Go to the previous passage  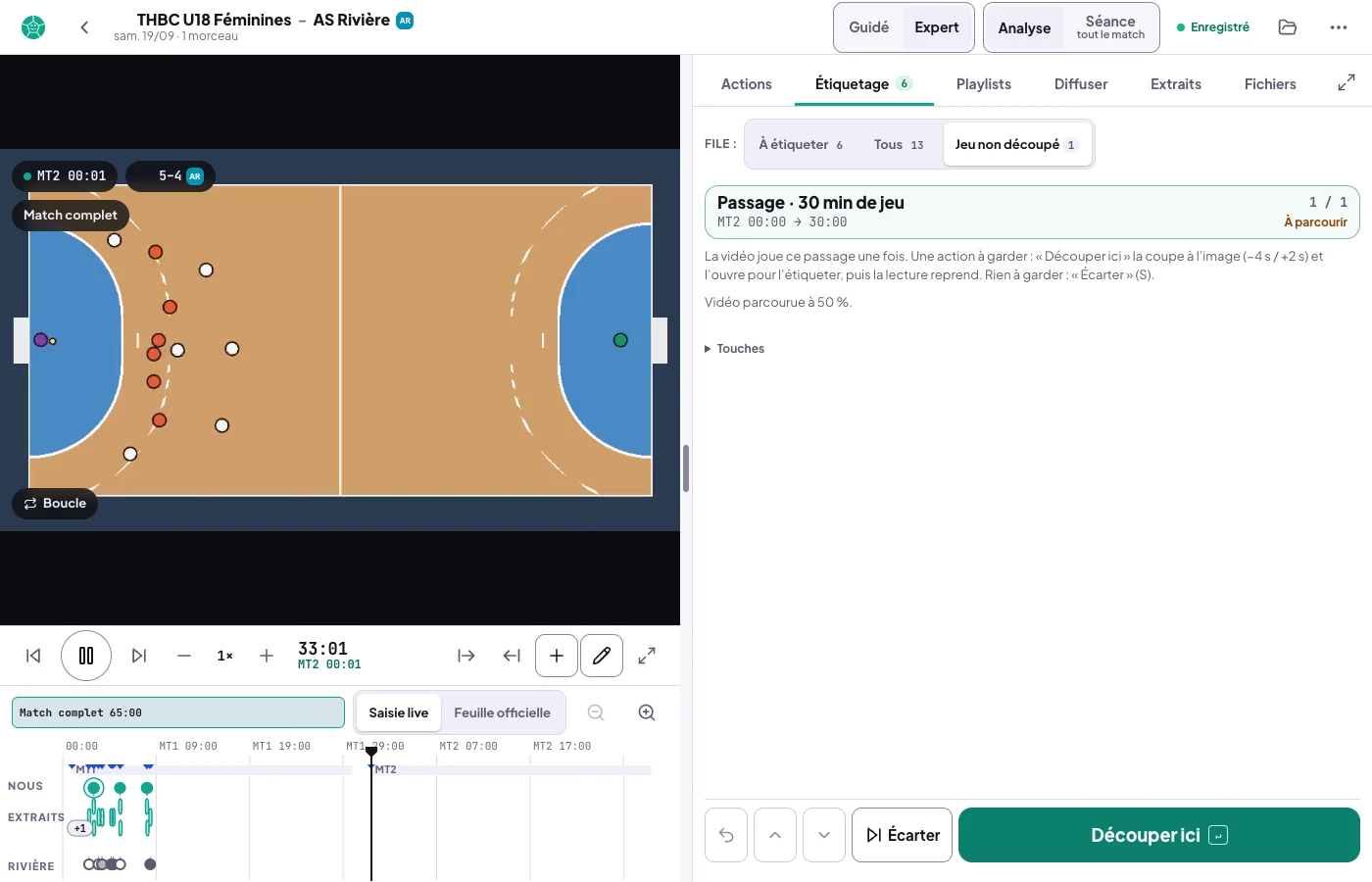[x=775, y=835]
